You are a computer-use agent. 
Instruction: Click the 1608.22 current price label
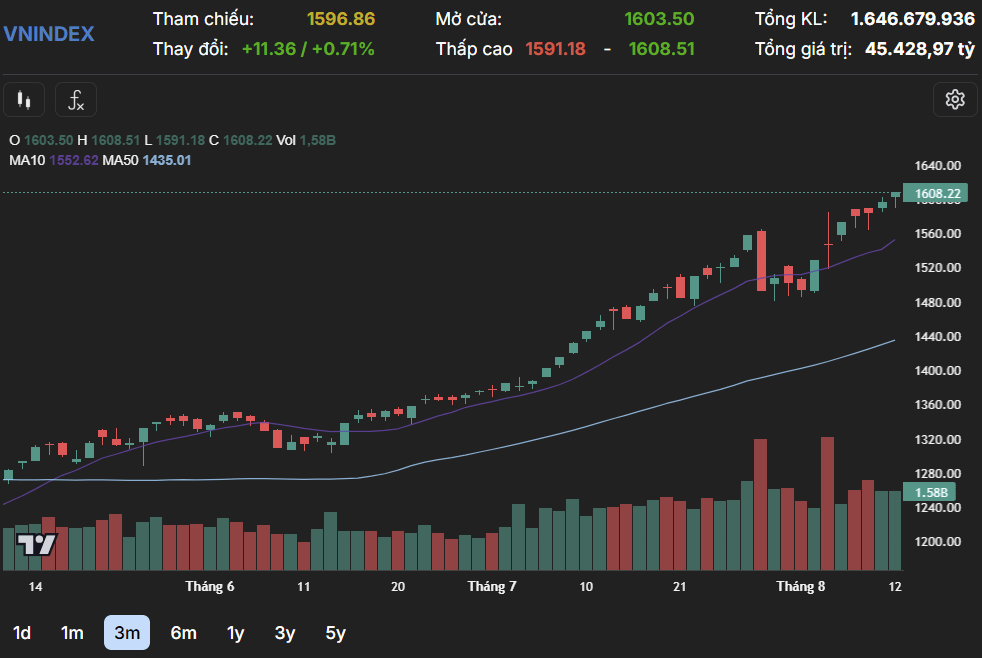(936, 193)
